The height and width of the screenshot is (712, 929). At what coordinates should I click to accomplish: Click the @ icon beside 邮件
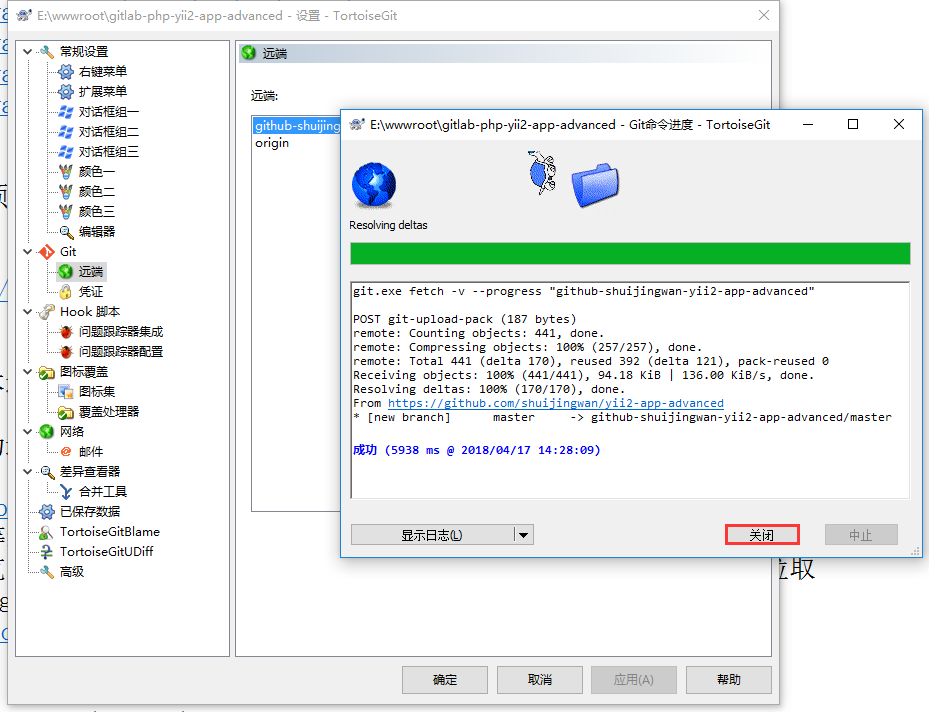tap(66, 452)
